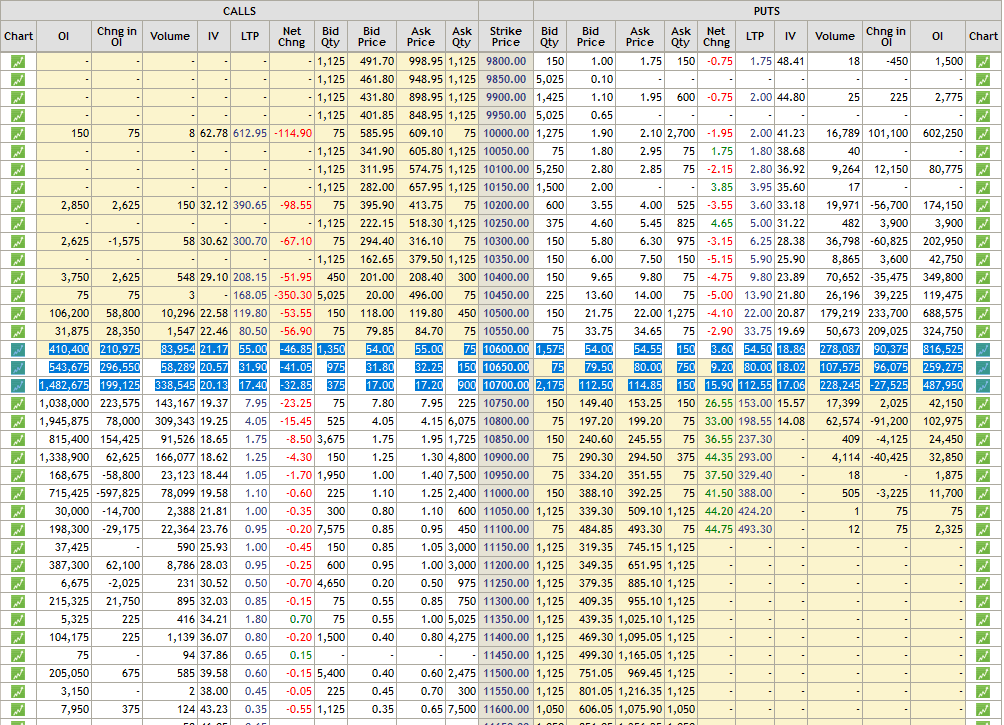Click calls chart icon in highlighted 10600.00 row
This screenshot has width=1004, height=725.
(x=18, y=349)
